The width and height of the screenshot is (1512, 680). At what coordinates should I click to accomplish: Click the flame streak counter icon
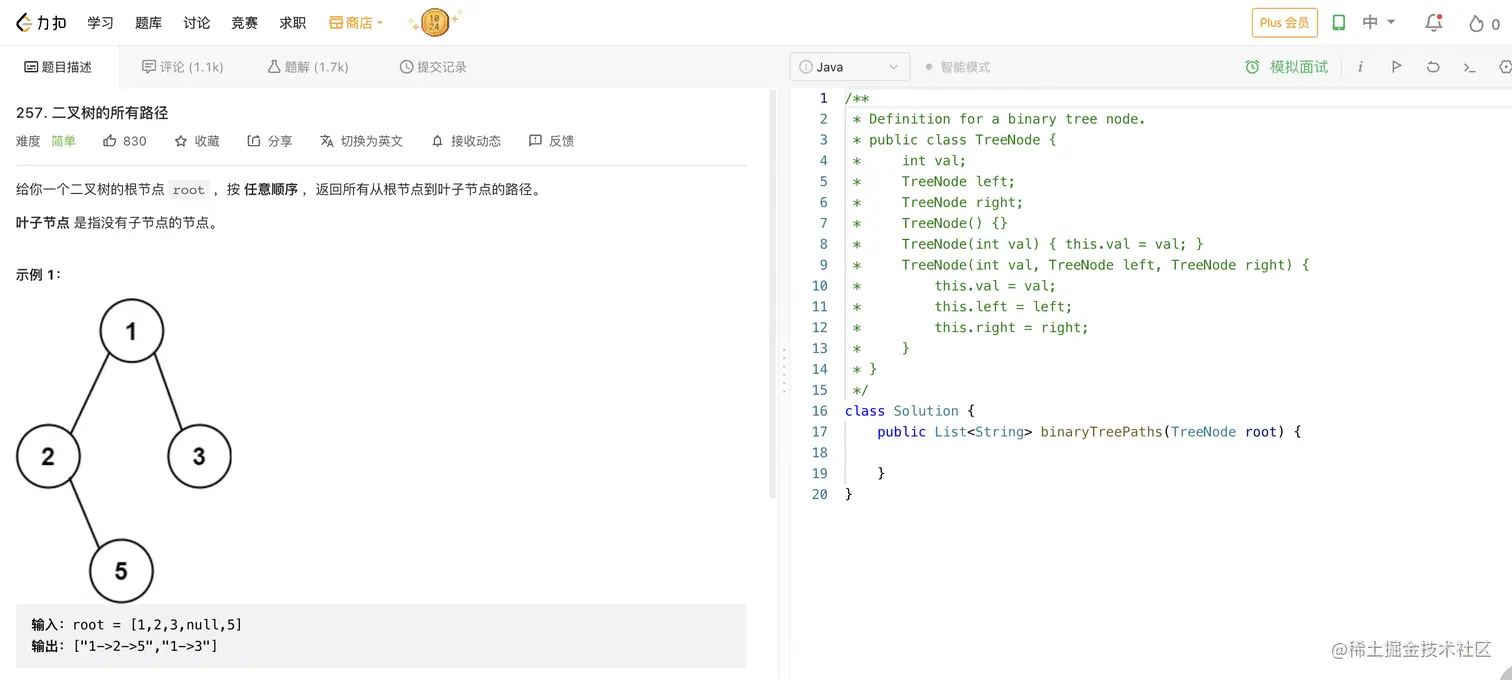(1476, 23)
